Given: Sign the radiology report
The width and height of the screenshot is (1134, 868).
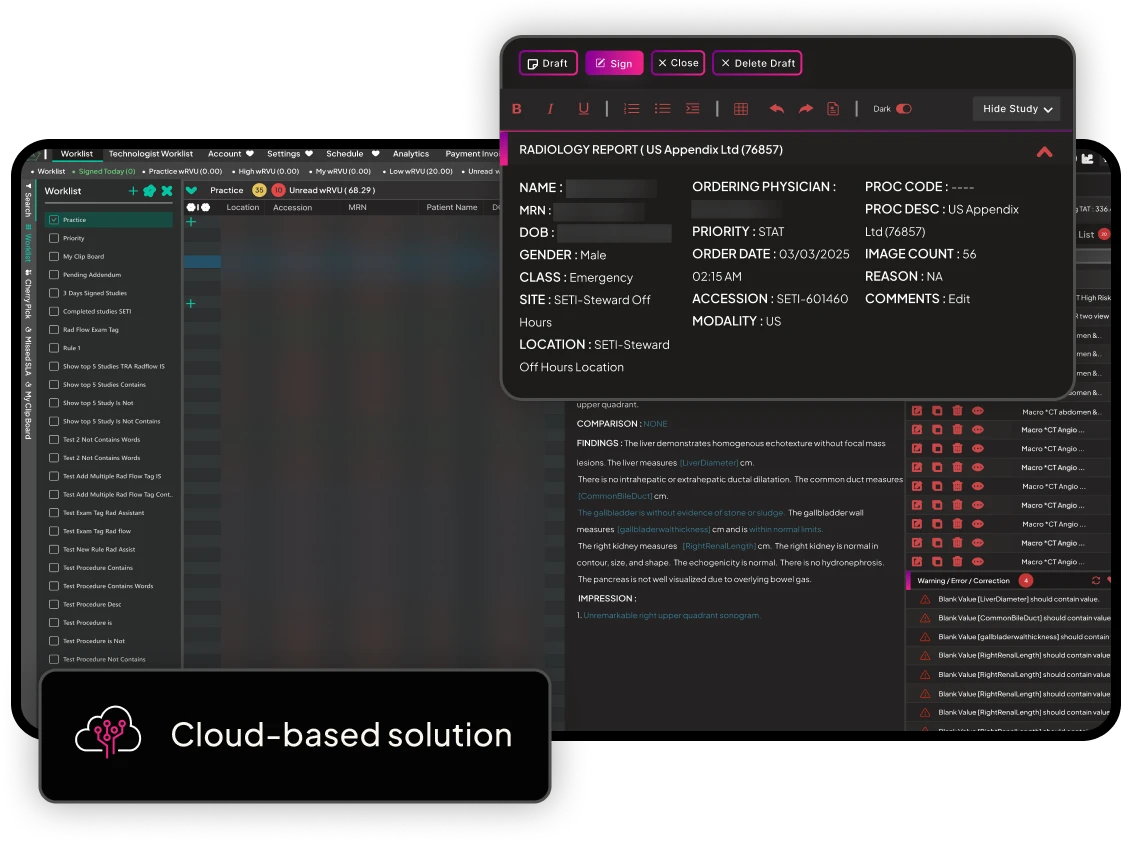Looking at the screenshot, I should pyautogui.click(x=614, y=63).
